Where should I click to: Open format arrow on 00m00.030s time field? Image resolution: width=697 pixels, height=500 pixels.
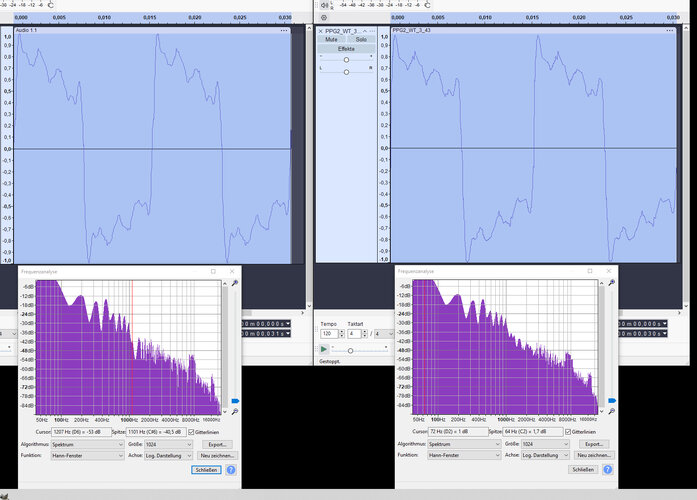(665, 333)
